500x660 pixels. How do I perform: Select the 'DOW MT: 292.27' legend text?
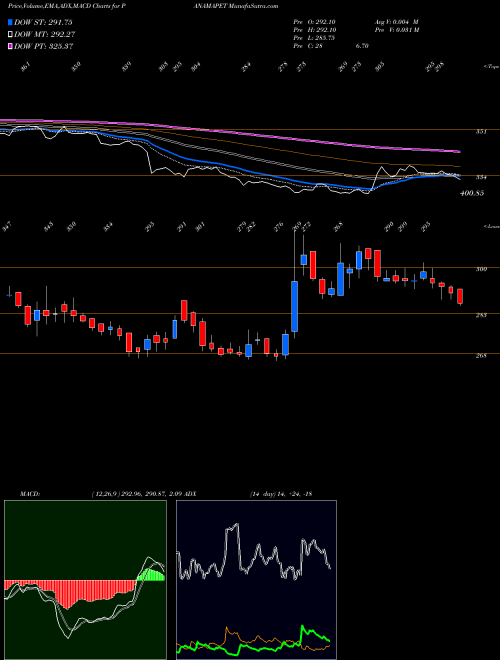pyautogui.click(x=45, y=35)
